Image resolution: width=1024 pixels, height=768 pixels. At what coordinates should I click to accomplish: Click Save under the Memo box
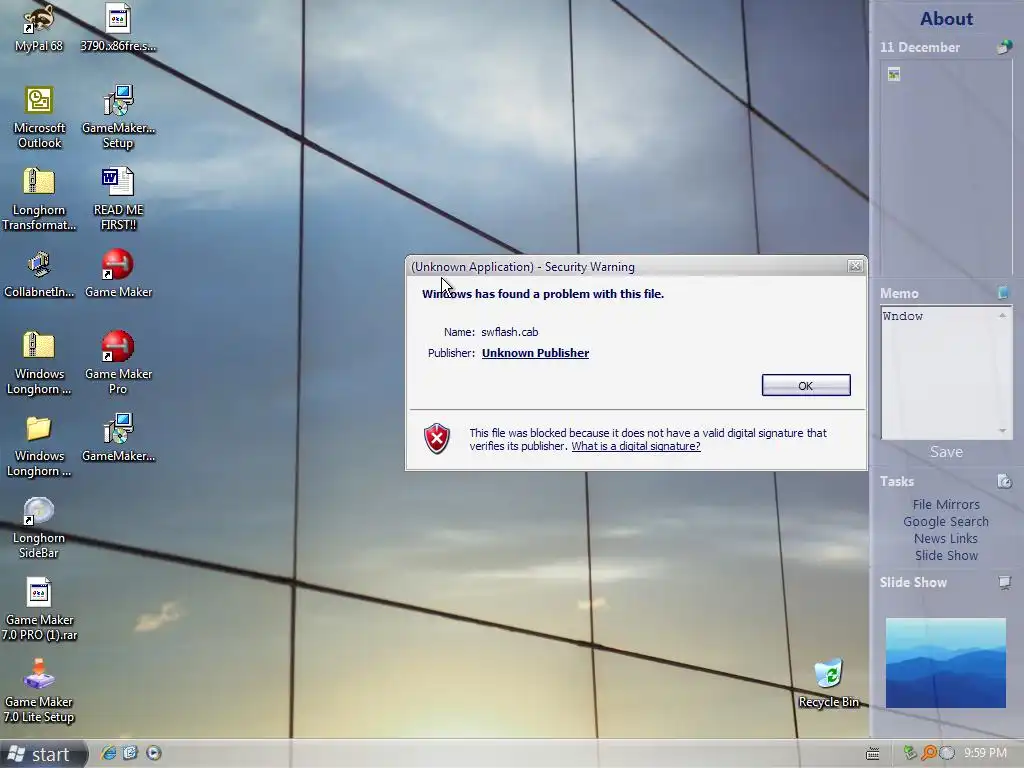point(946,452)
